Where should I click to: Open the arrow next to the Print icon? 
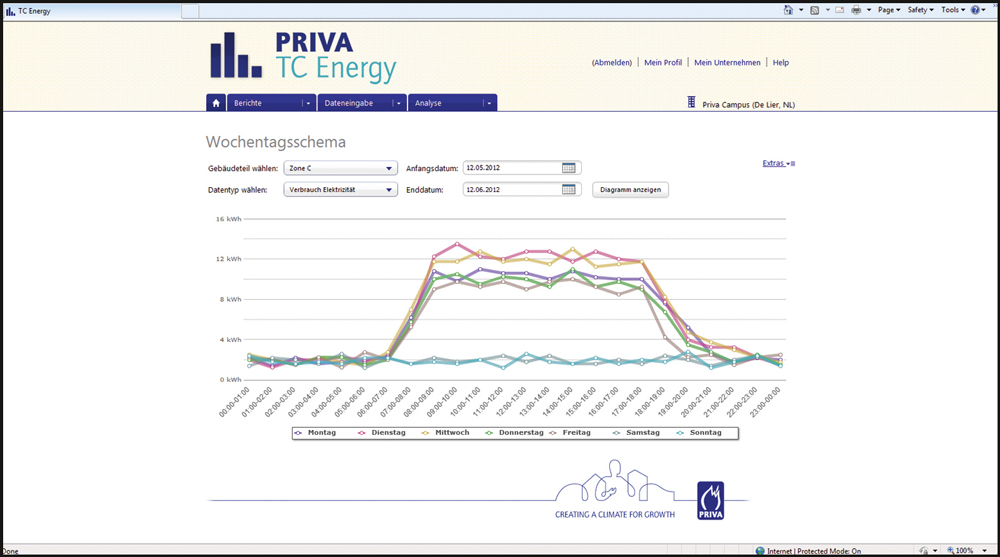click(x=868, y=10)
